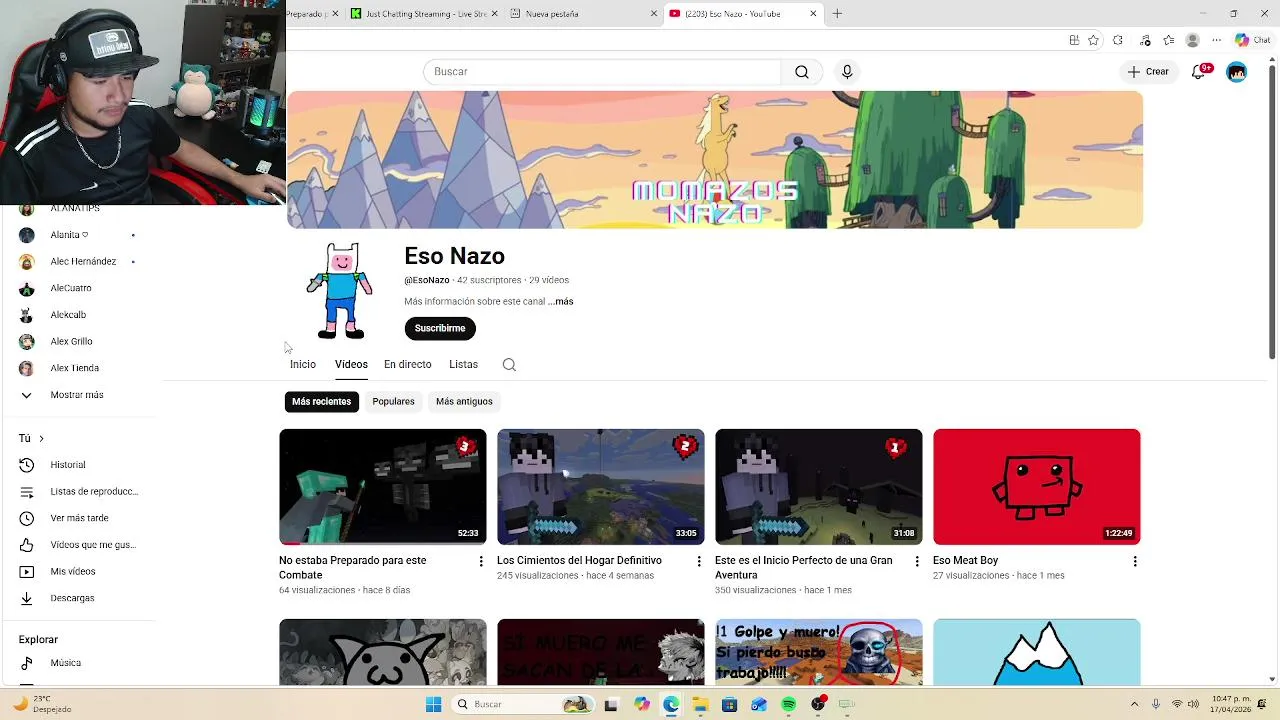Open a new browser tab plus button
Viewport: 1280px width, 720px height.
coord(837,14)
